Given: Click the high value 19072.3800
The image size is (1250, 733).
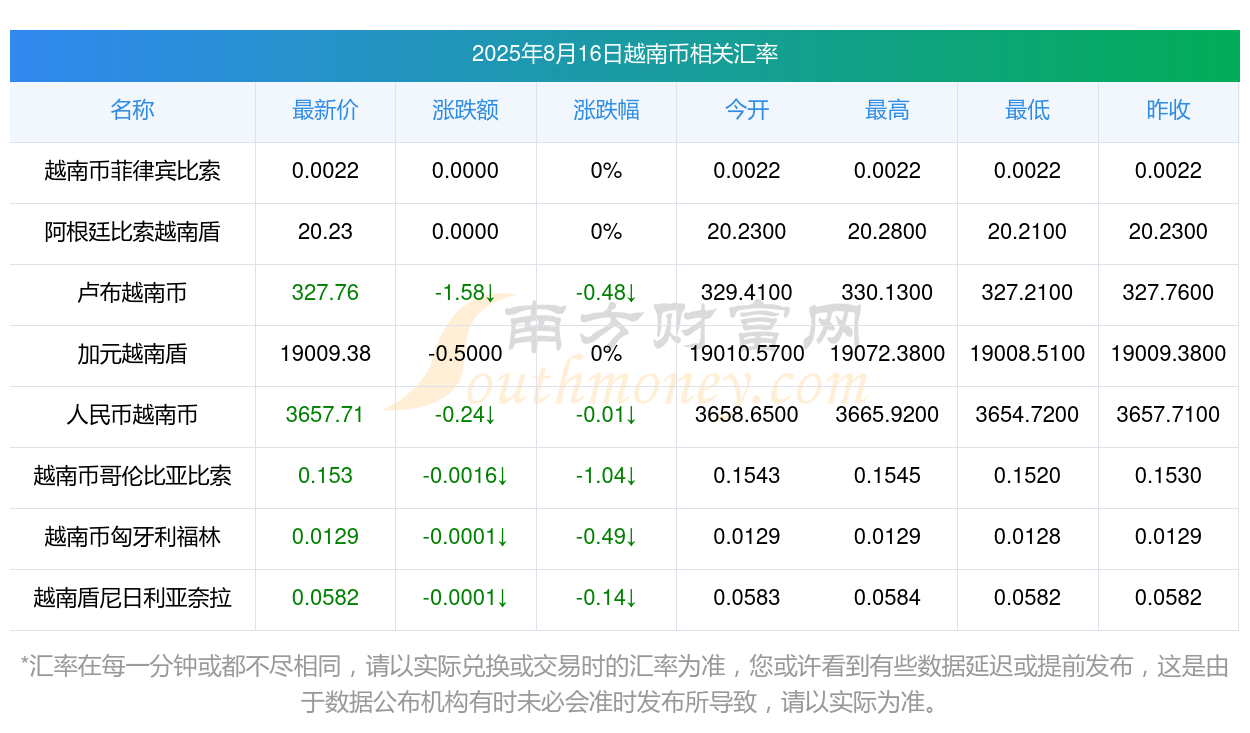Looking at the screenshot, I should pyautogui.click(x=887, y=354).
